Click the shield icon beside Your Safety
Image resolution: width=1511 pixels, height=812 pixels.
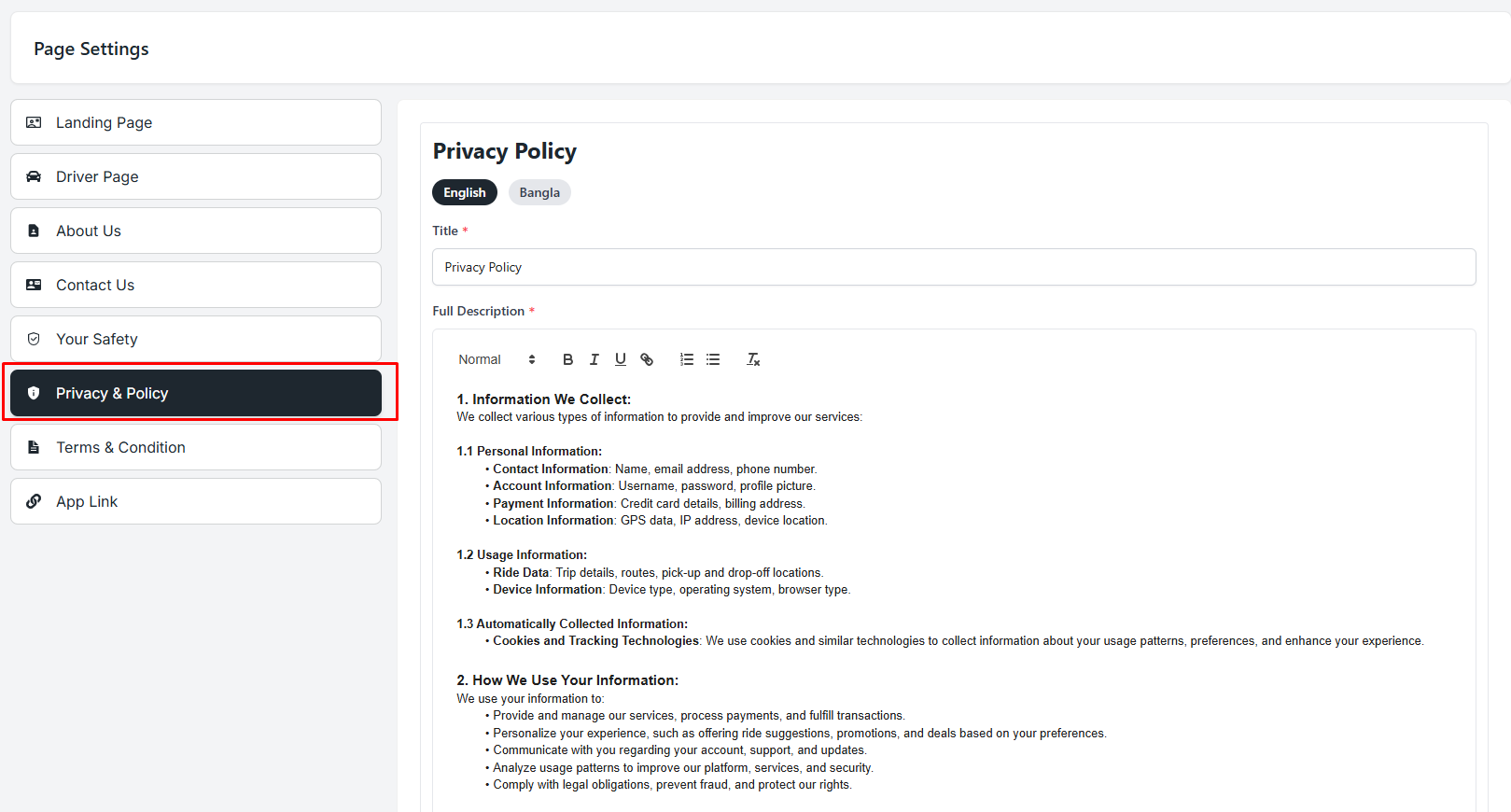(x=34, y=339)
